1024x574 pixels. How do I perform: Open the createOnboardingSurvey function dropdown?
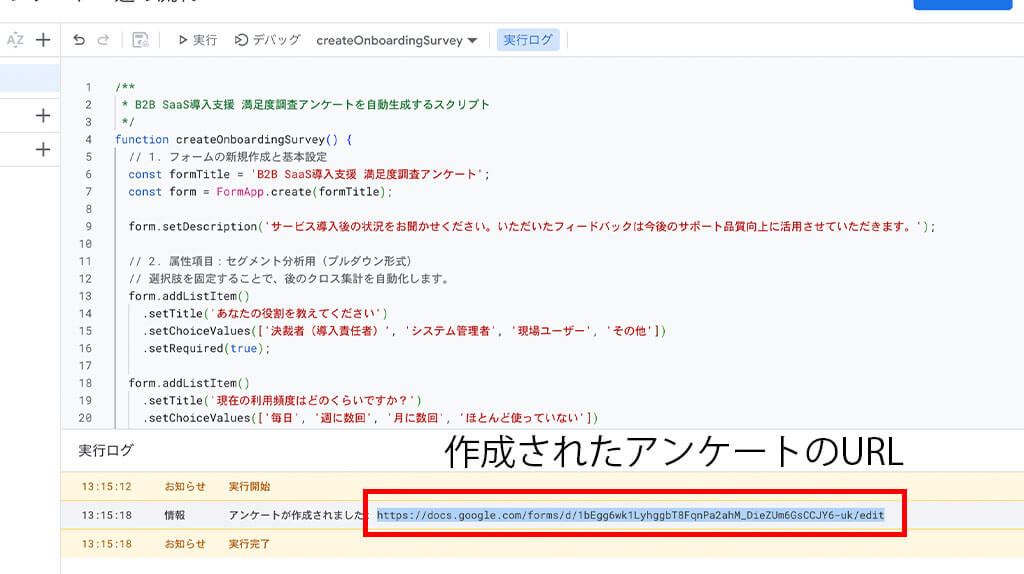396,40
